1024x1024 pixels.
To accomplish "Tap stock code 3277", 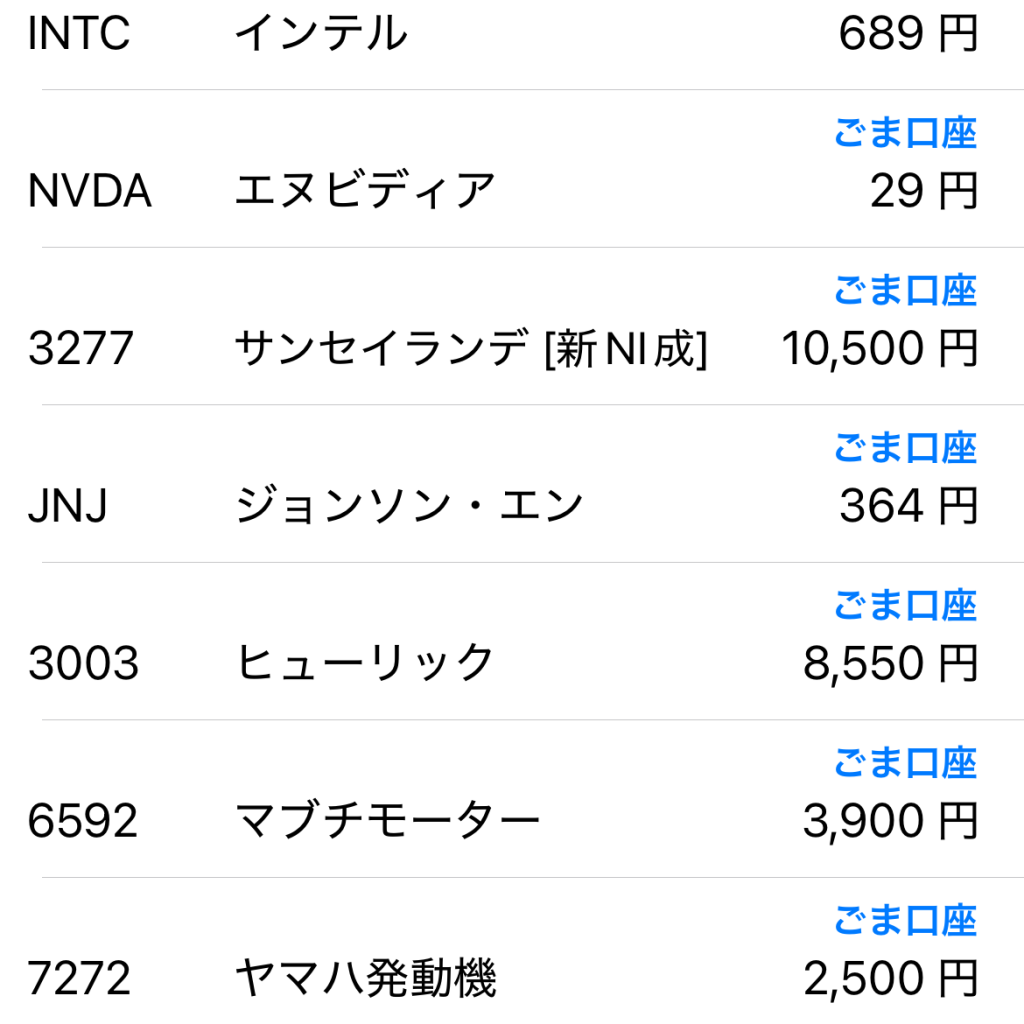I will click(x=81, y=349).
